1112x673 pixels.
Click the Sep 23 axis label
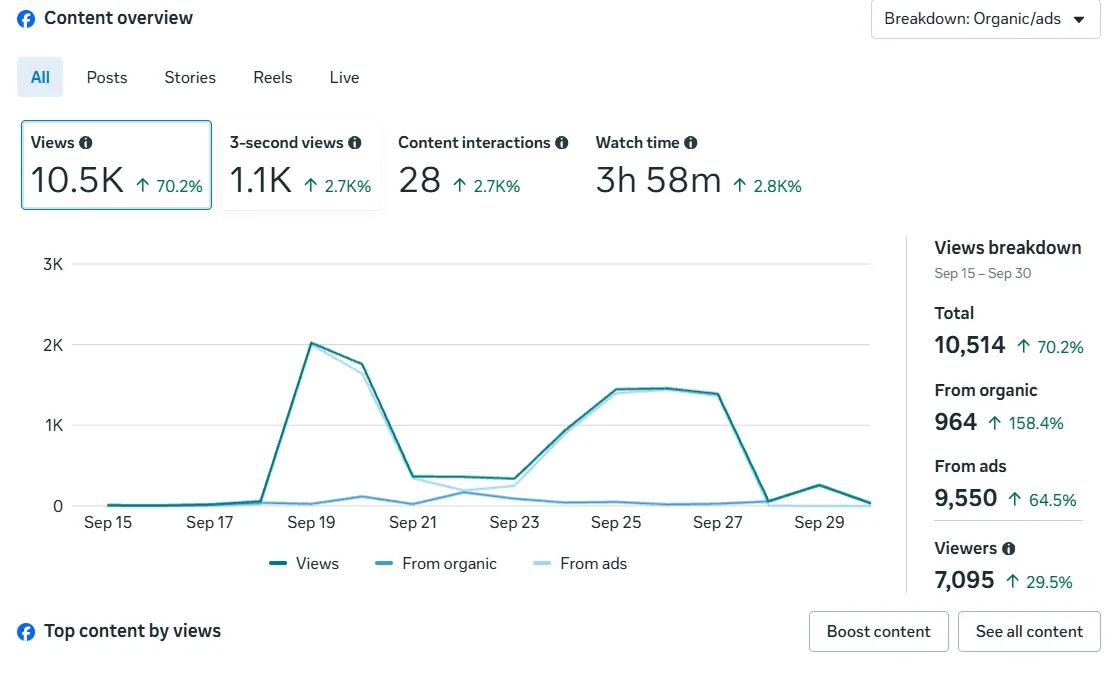[514, 523]
